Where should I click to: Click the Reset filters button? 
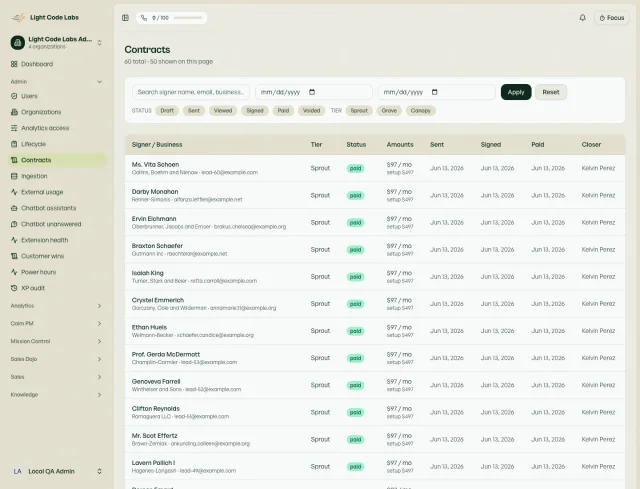[x=551, y=92]
